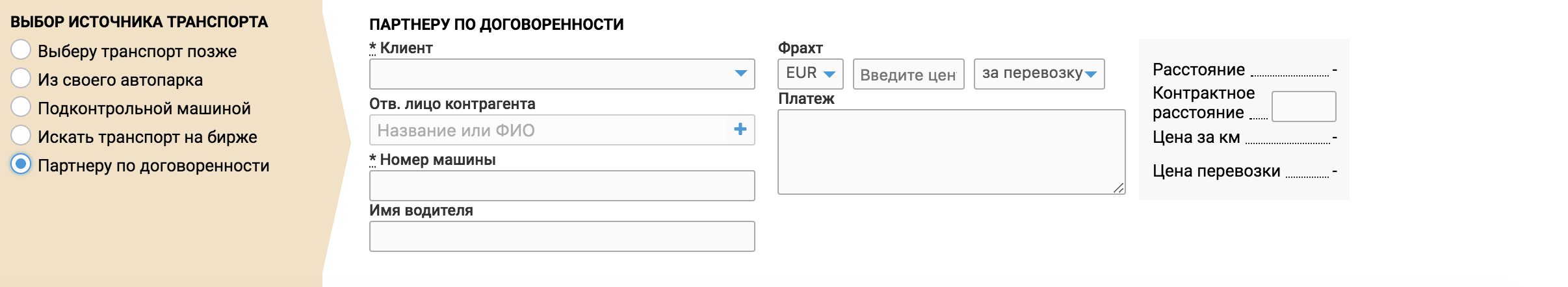This screenshot has width=1568, height=287.
Task: Select 'Выберу транспорт позже' radio option
Action: click(21, 50)
